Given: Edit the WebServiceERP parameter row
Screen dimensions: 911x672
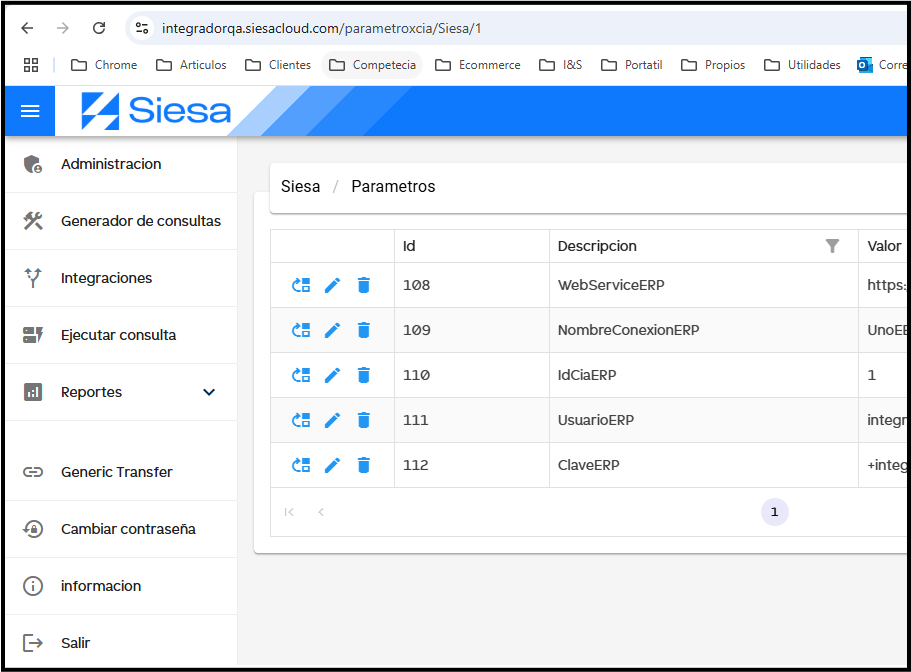Looking at the screenshot, I should coord(333,285).
